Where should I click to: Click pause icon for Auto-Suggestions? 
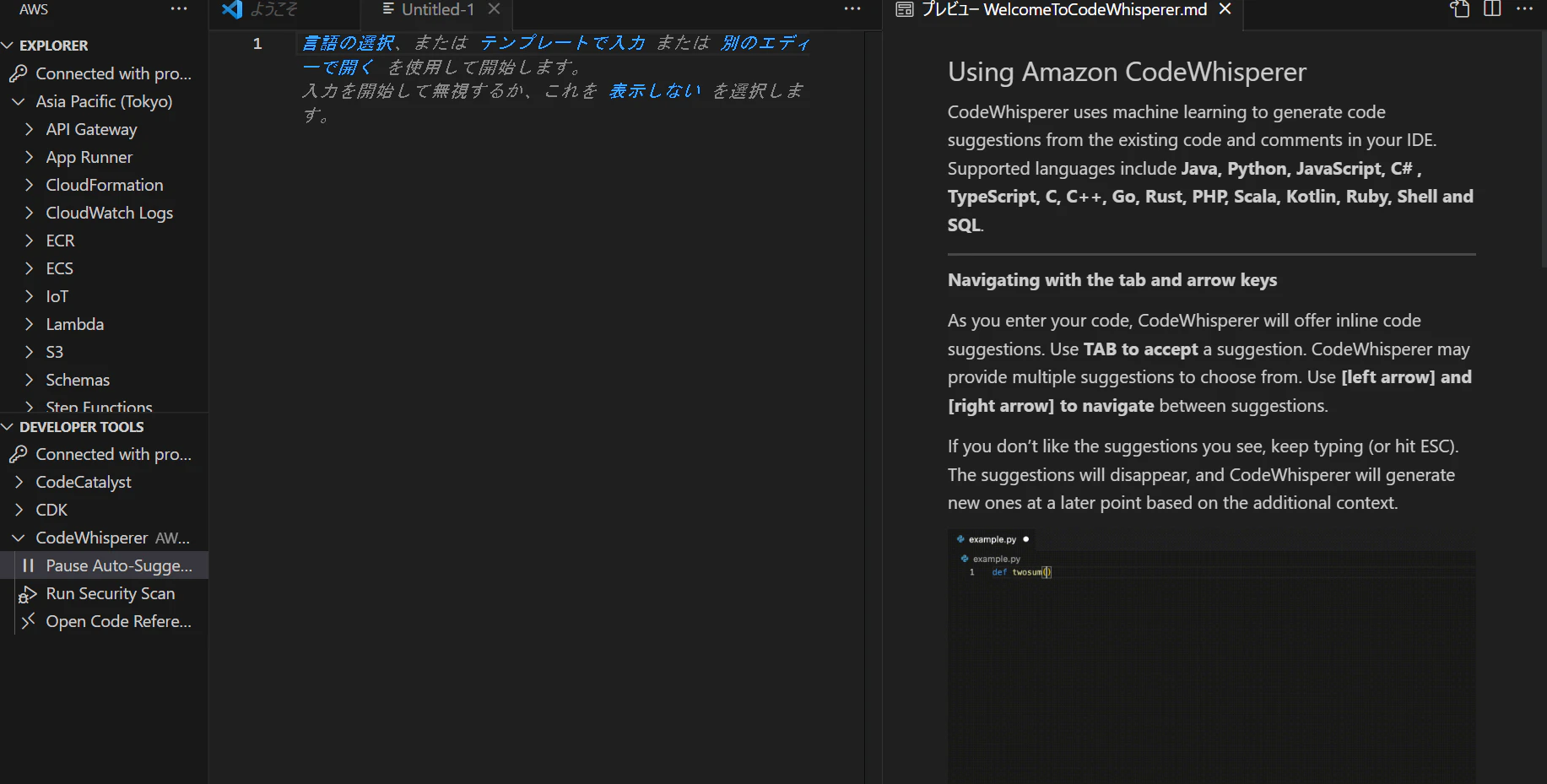[x=29, y=566]
